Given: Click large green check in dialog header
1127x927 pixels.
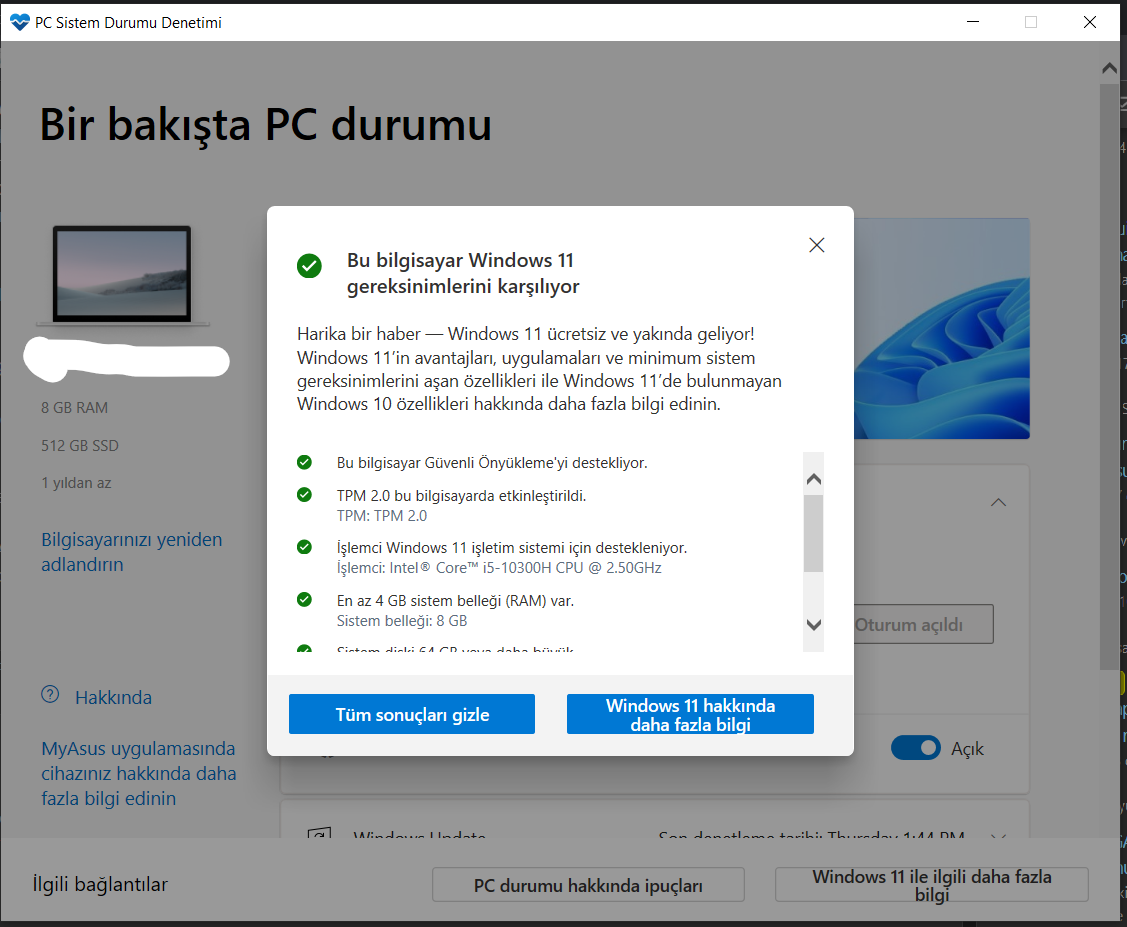Looking at the screenshot, I should (x=309, y=266).
